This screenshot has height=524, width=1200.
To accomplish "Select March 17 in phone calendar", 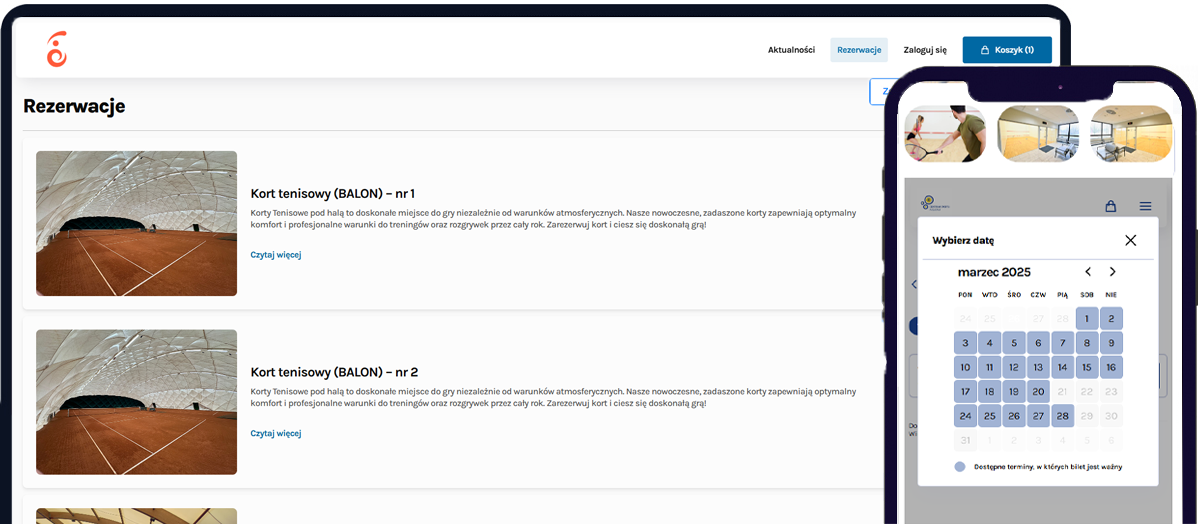I will (965, 392).
